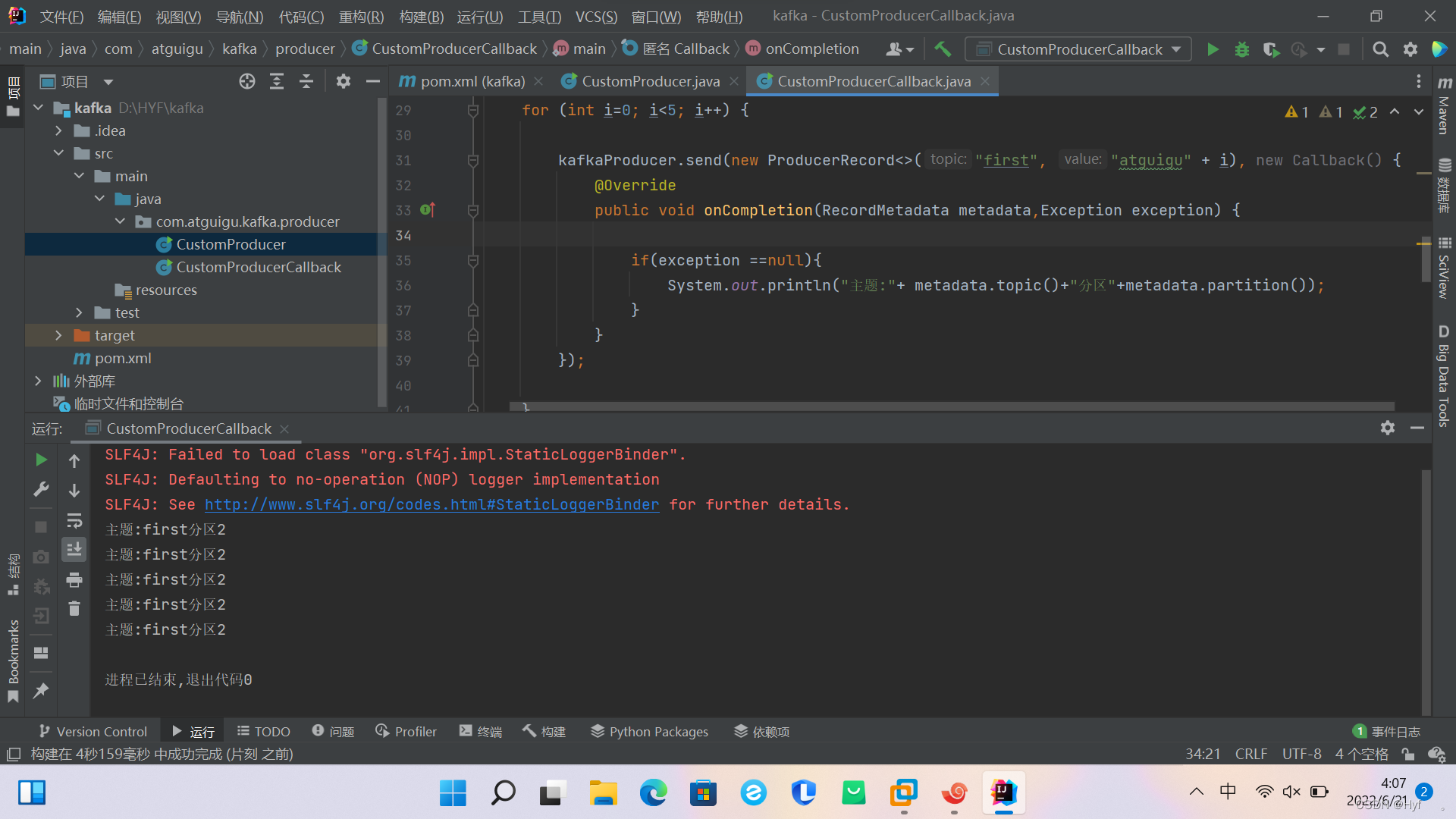The height and width of the screenshot is (819, 1456).
Task: Hide the project panel with minus icon
Action: 373,81
